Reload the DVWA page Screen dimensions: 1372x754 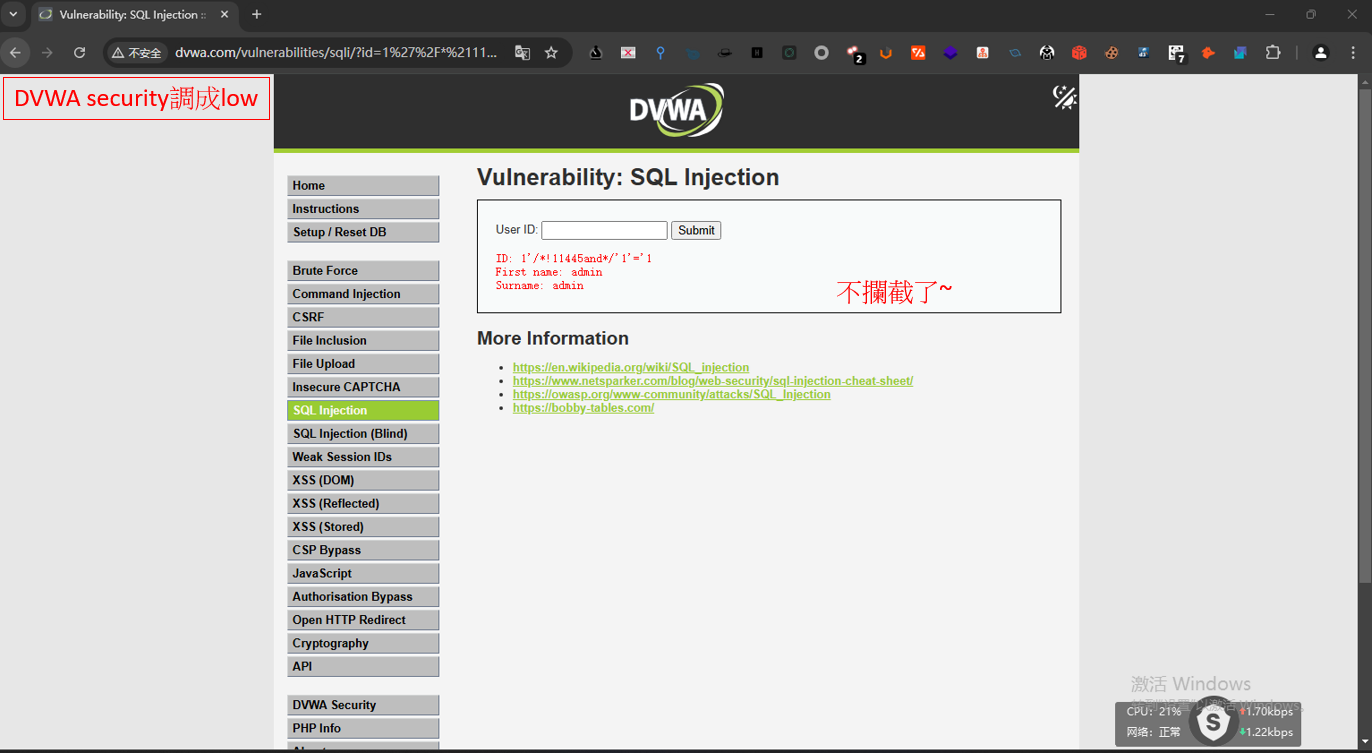(80, 53)
